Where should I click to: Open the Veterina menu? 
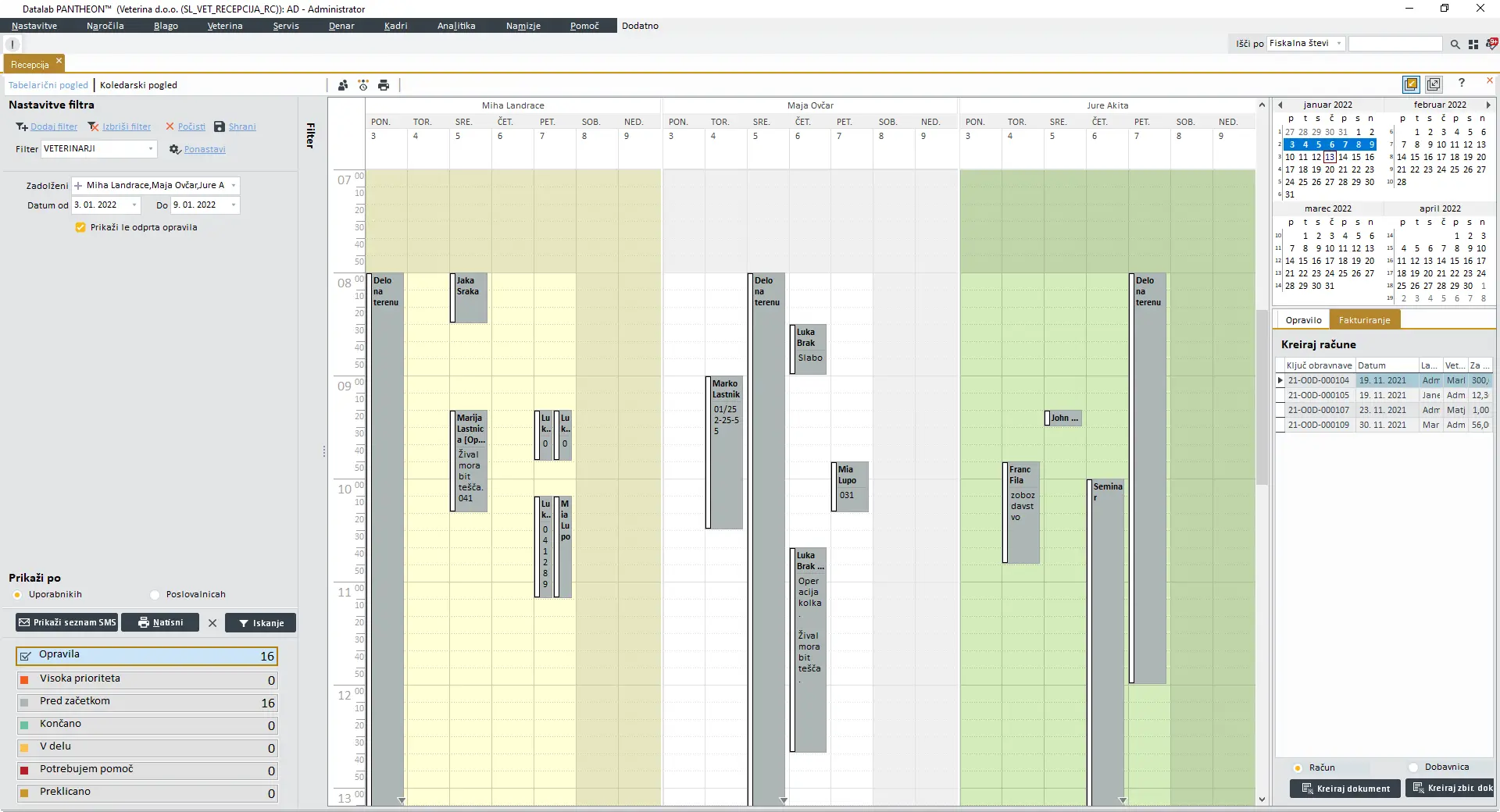(x=225, y=26)
